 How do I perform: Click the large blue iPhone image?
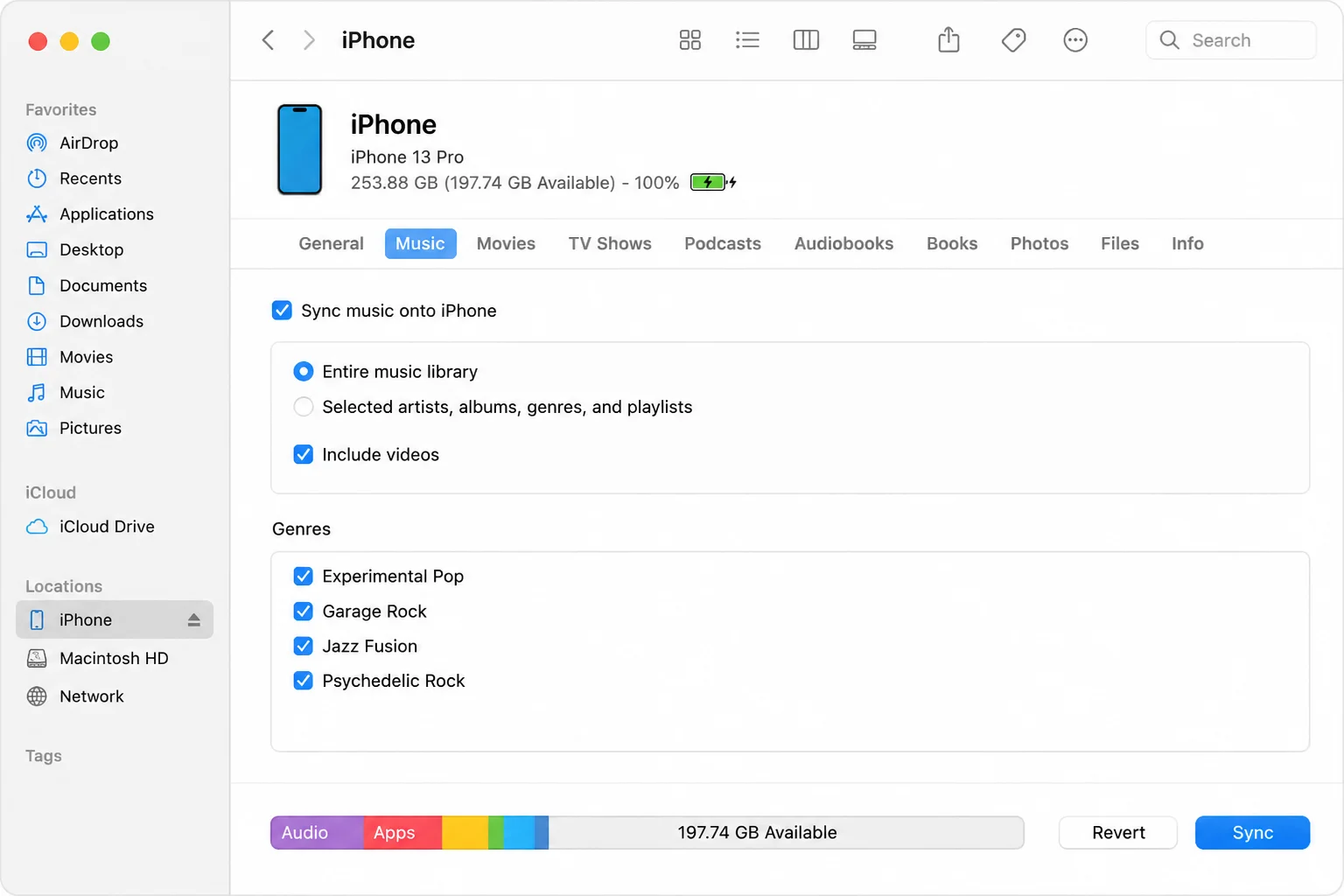[x=300, y=150]
